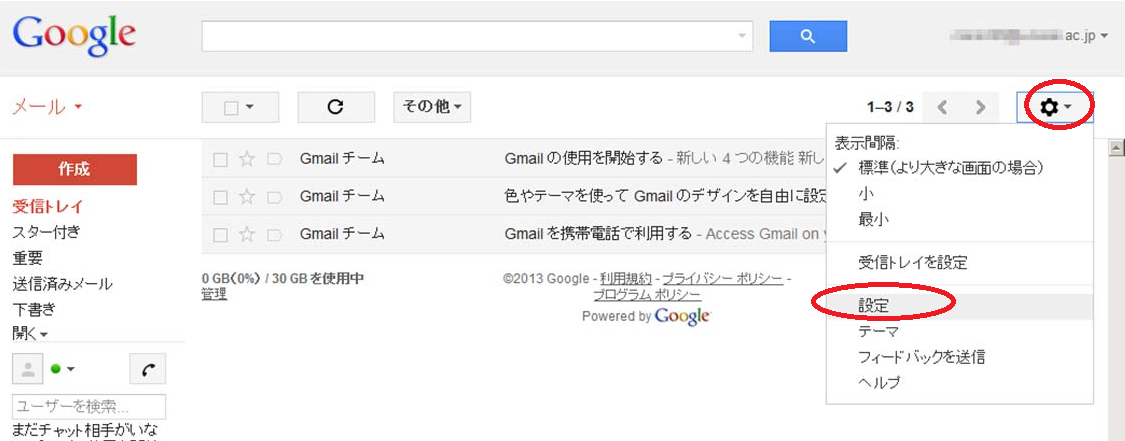Open the 下書き folder
The height and width of the screenshot is (441, 1125).
click(x=34, y=310)
